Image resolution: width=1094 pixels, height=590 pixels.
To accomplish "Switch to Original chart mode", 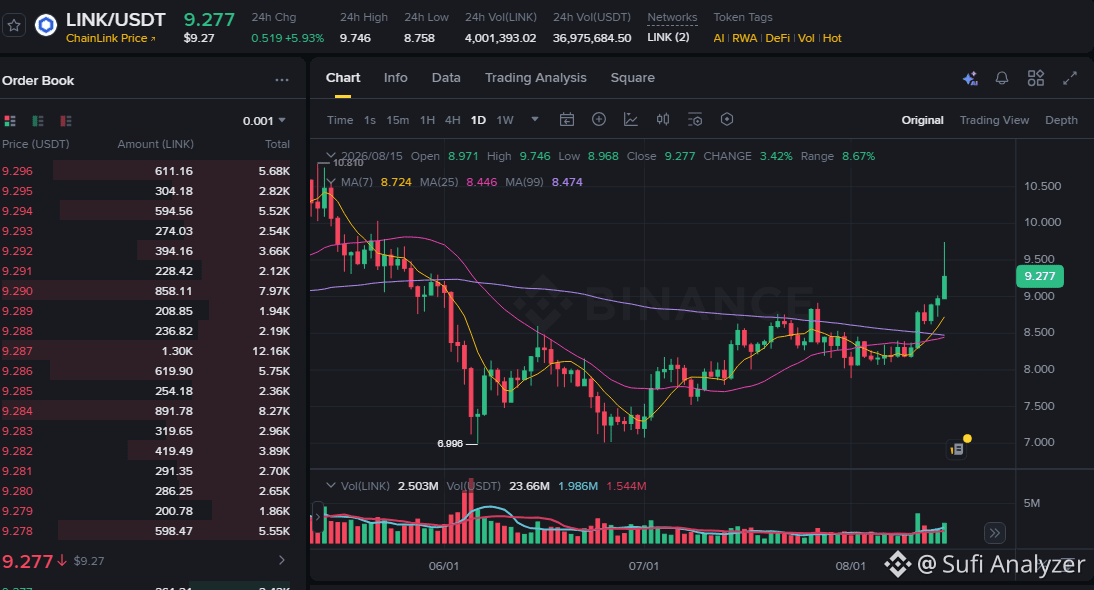I will coord(922,120).
